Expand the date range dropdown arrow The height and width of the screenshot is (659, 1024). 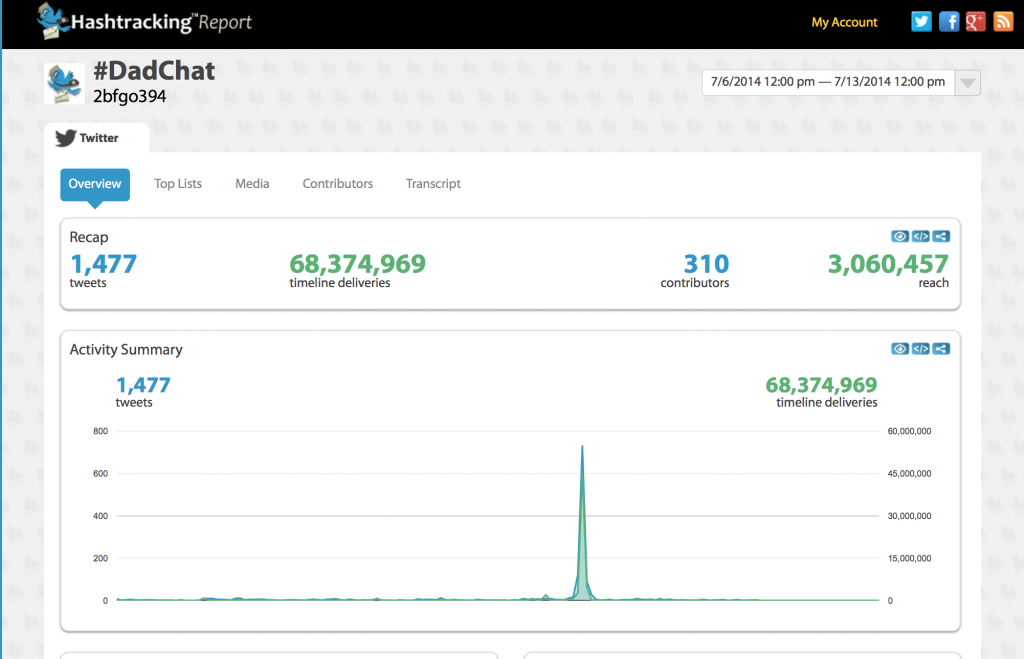coord(967,83)
